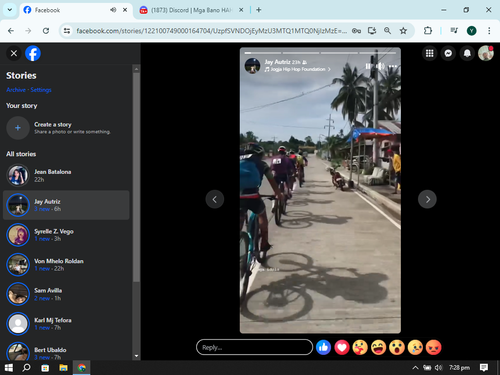Open the notifications bell

tap(467, 53)
